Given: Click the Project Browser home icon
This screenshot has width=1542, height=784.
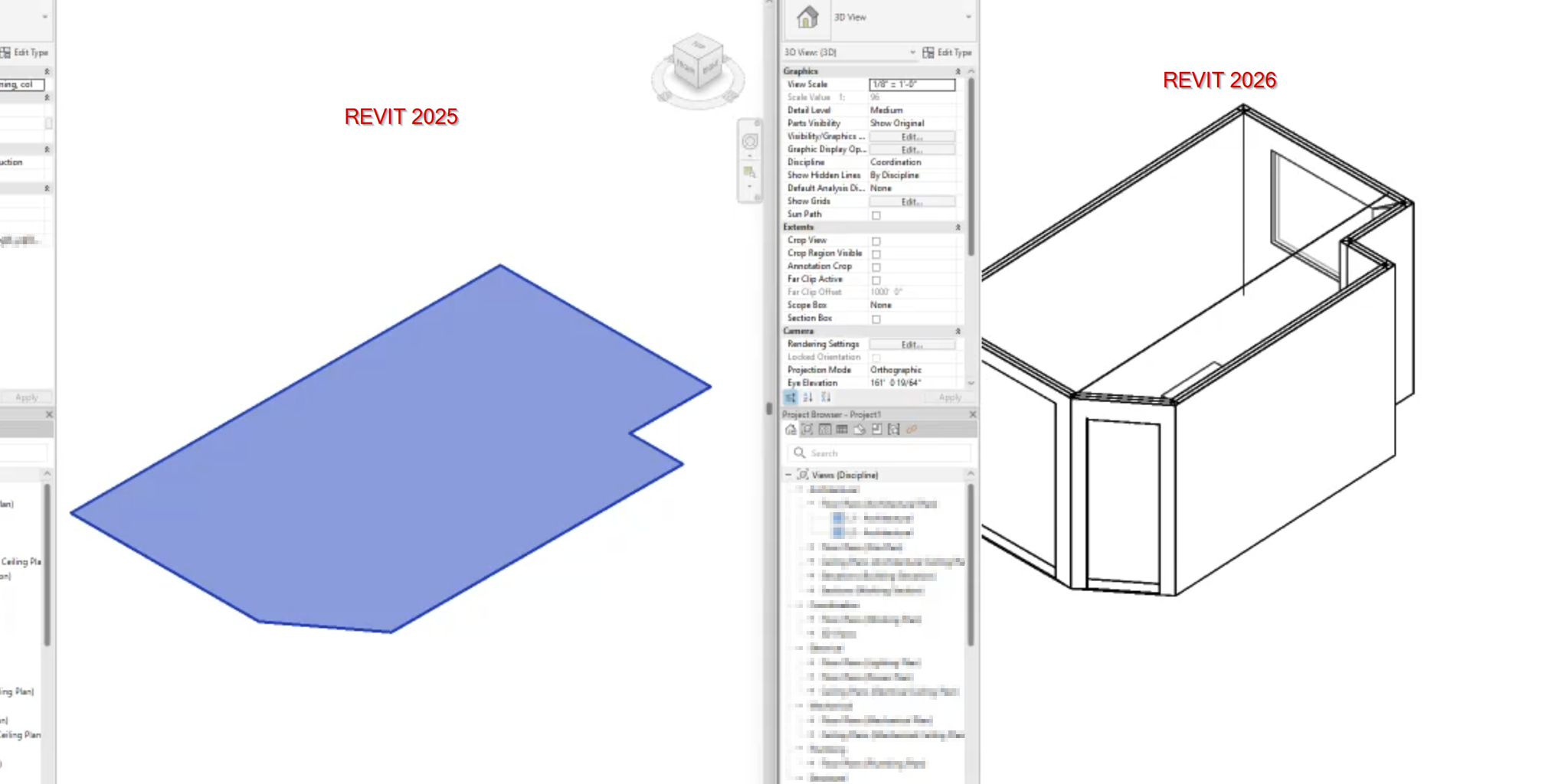Looking at the screenshot, I should click(x=791, y=430).
